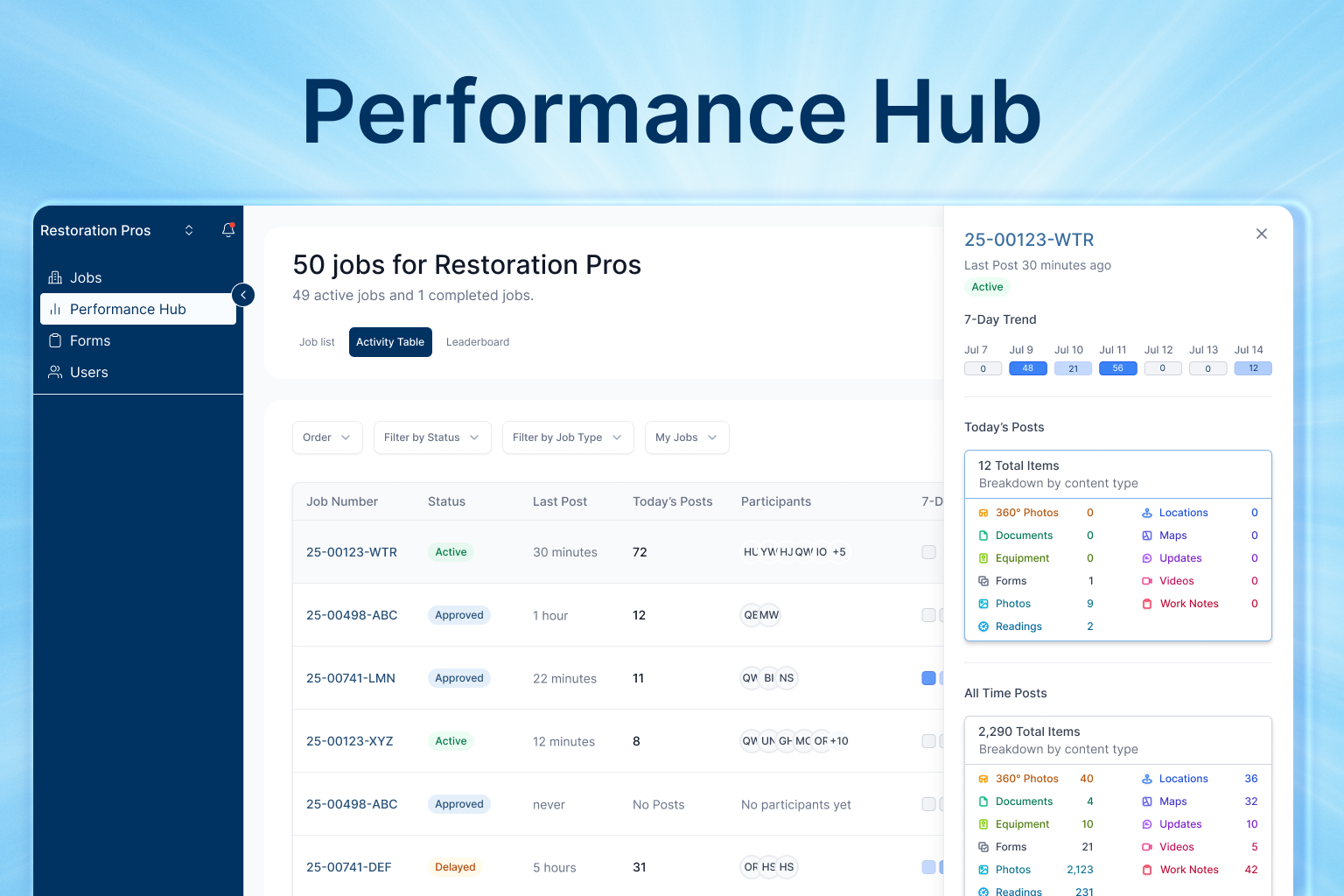This screenshot has width=1344, height=896.
Task: Open Jobs in the sidebar
Action: point(138,277)
